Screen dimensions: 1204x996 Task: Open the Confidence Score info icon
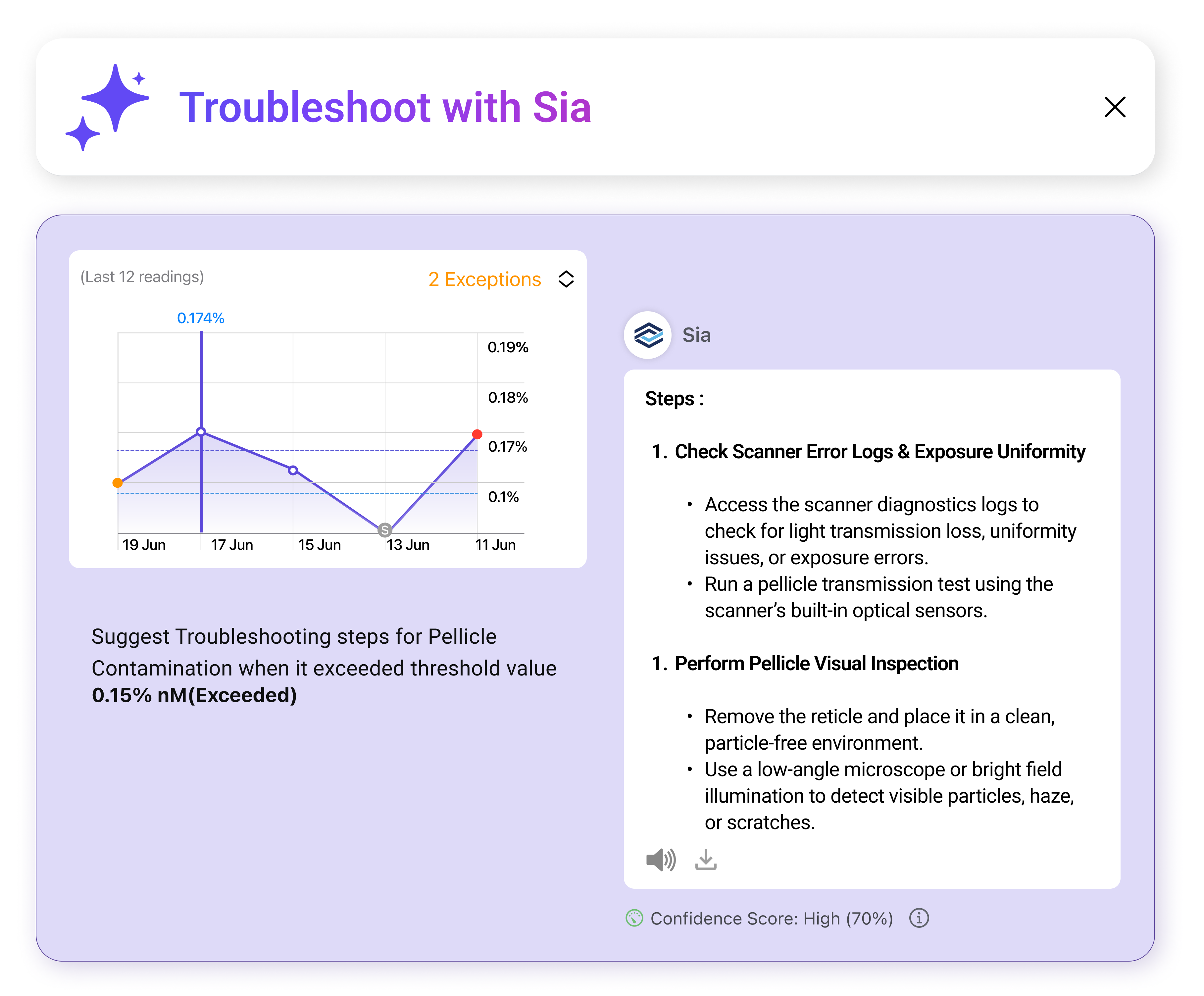[920, 918]
